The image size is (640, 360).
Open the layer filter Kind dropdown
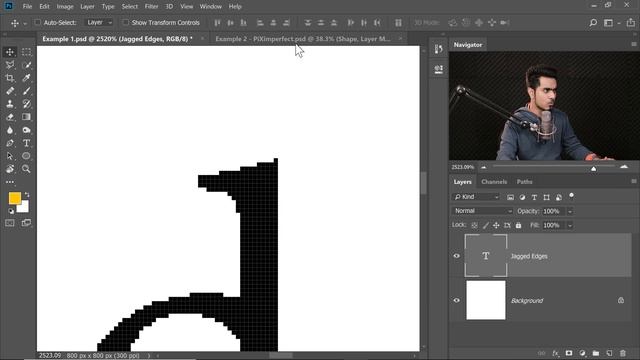[476, 197]
